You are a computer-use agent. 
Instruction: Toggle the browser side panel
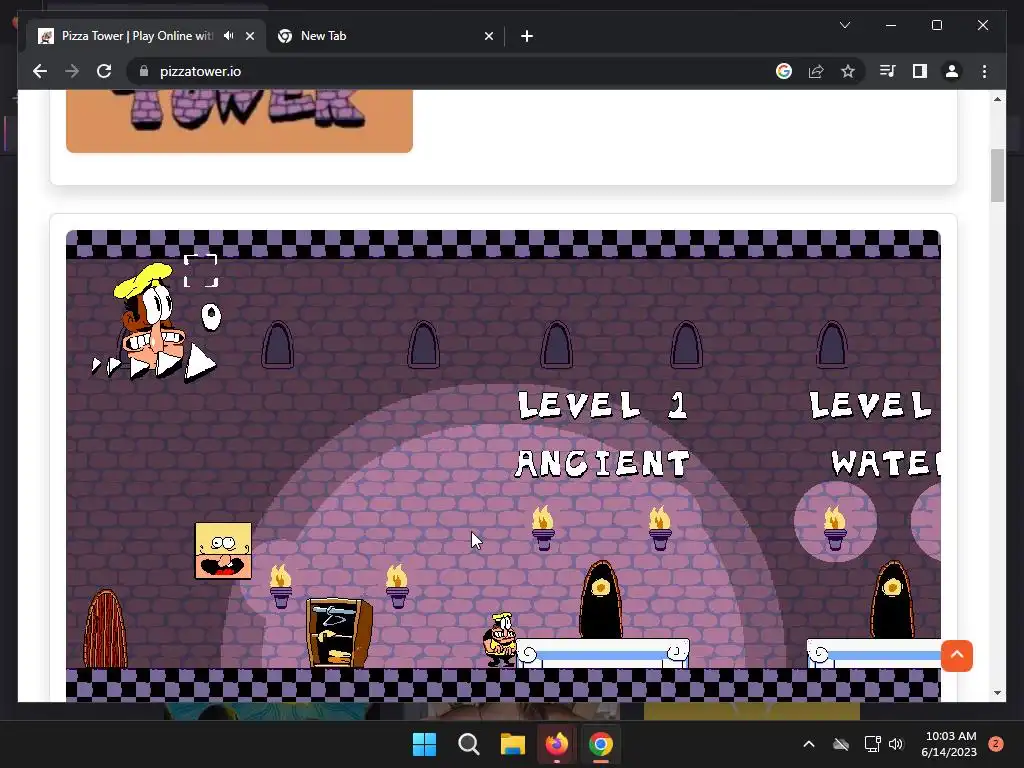pos(920,71)
